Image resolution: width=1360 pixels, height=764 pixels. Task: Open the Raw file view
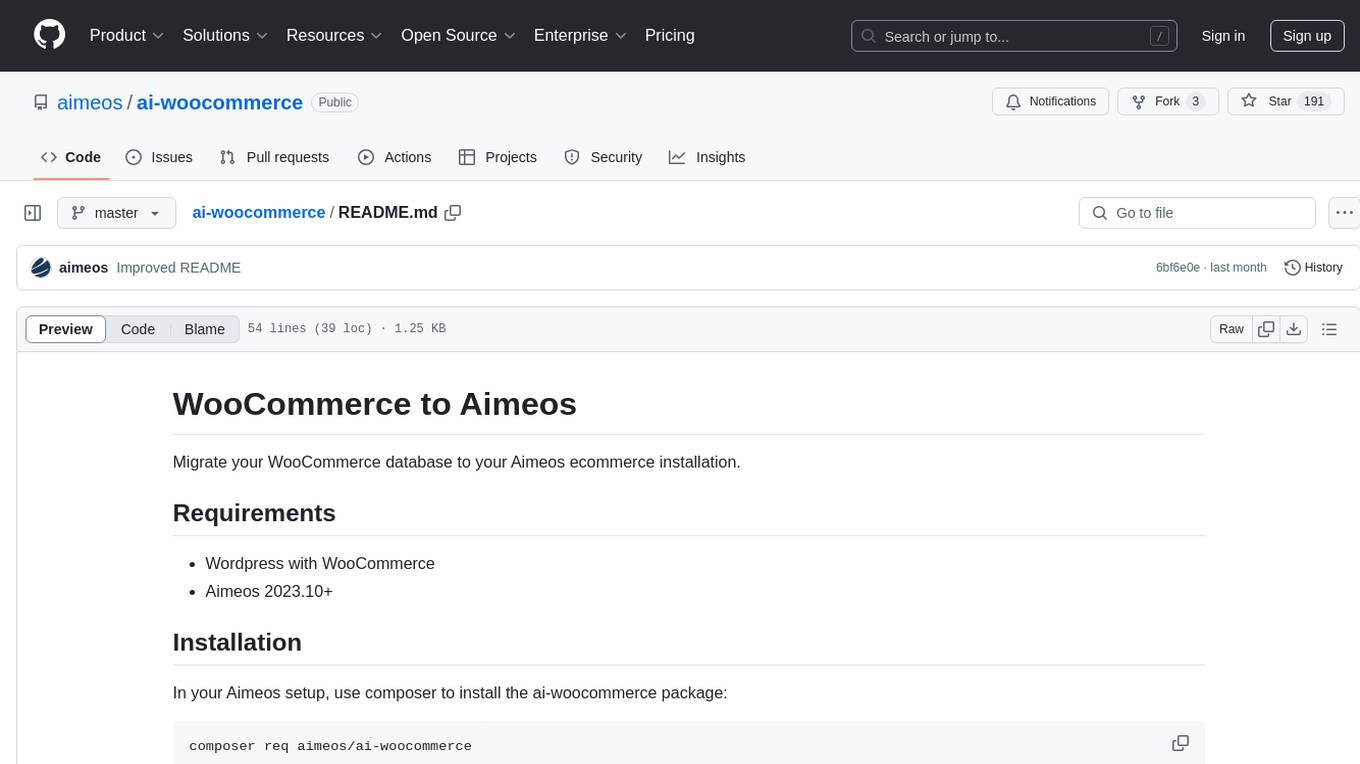point(1231,329)
